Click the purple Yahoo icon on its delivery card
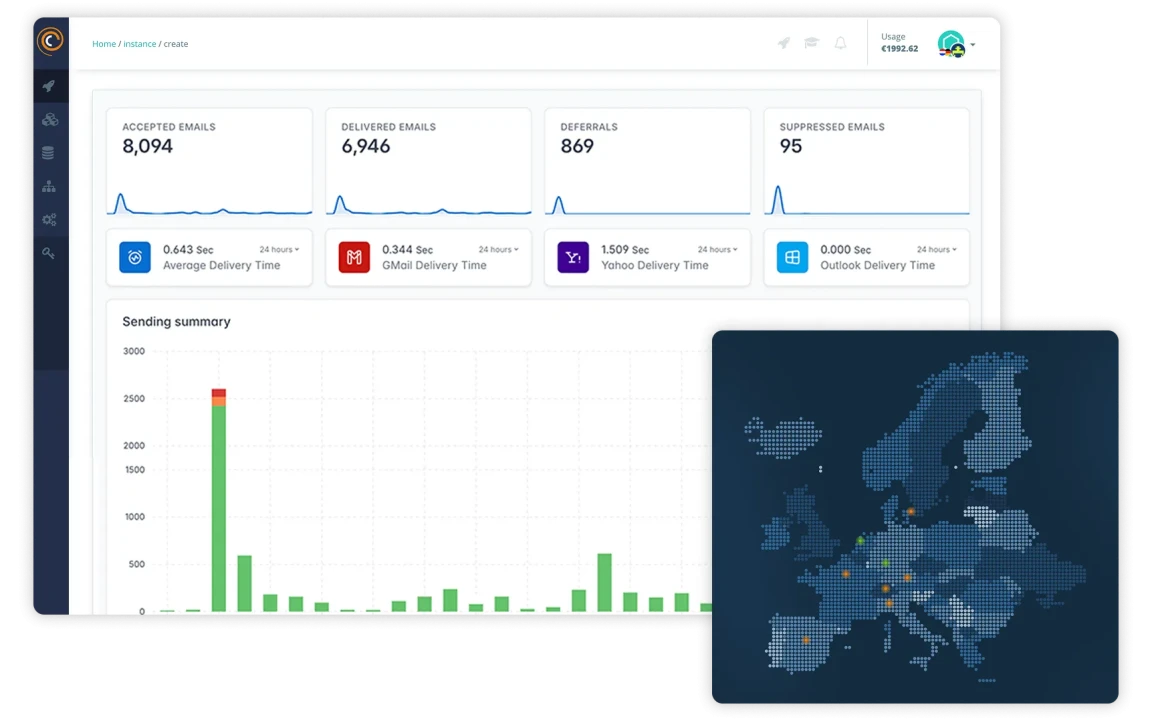Image resolution: width=1152 pixels, height=720 pixels. tap(572, 257)
